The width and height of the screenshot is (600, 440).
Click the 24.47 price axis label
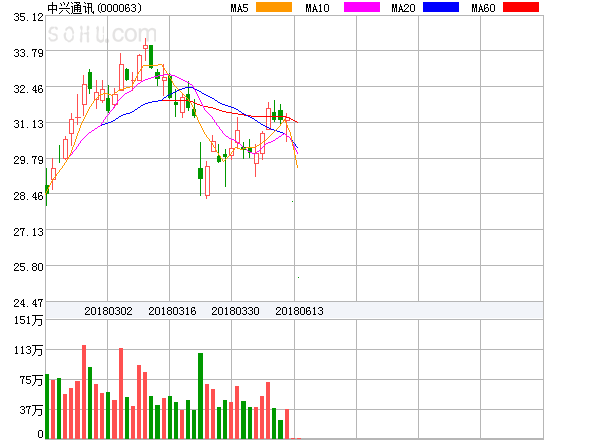tap(28, 303)
